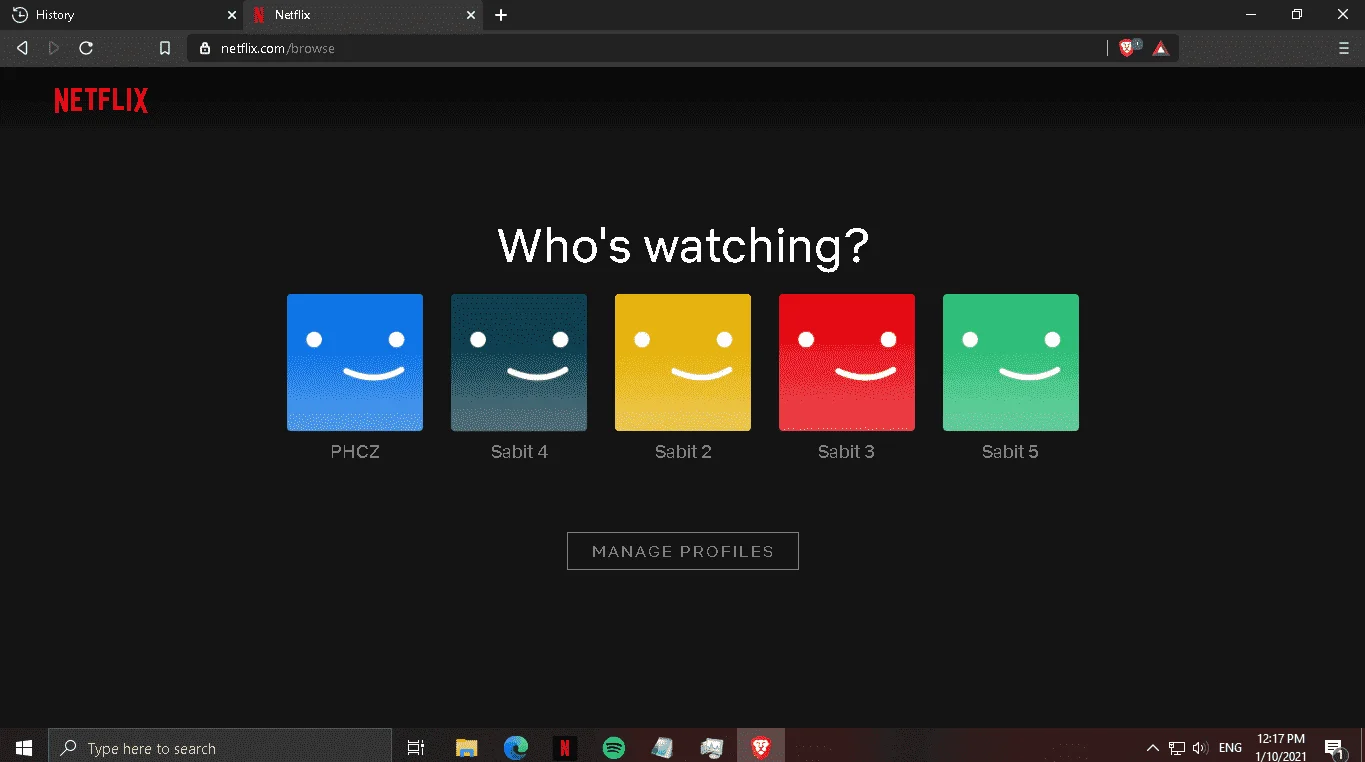The image size is (1365, 762).
Task: Choose the dark teal Sabit 4 avatar
Action: [519, 362]
